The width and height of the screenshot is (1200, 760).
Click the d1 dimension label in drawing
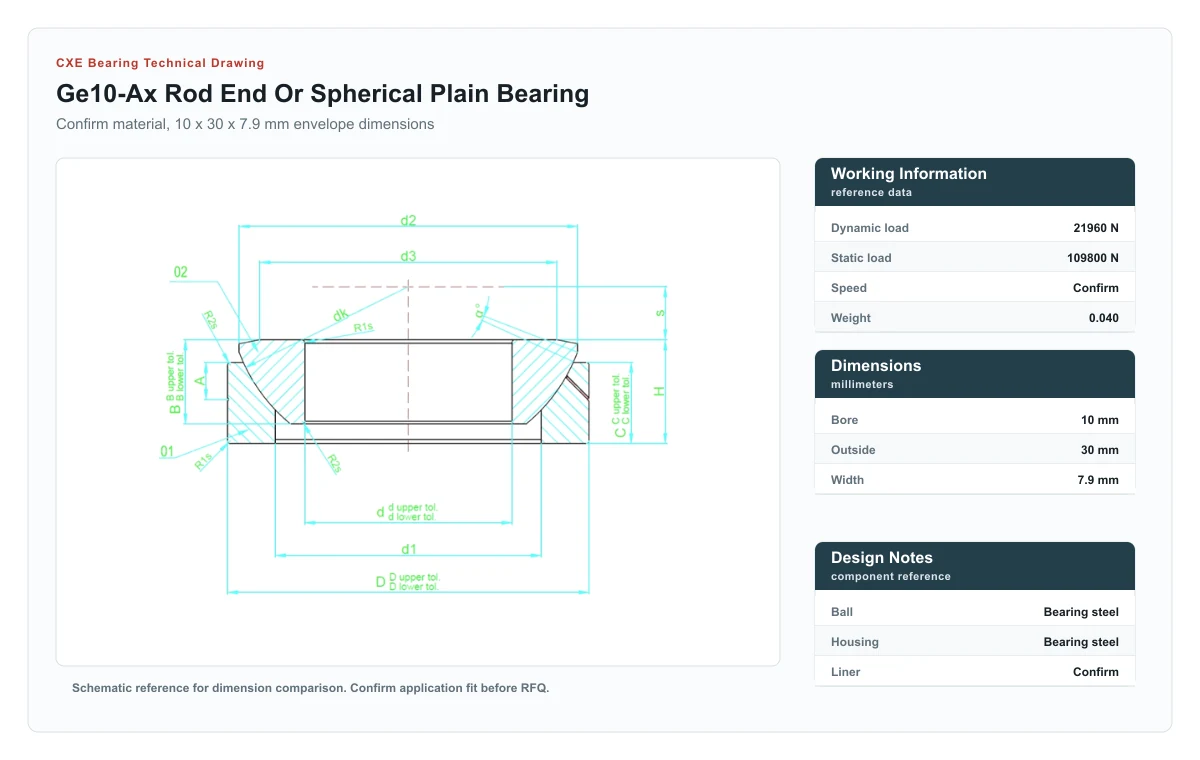pos(408,549)
